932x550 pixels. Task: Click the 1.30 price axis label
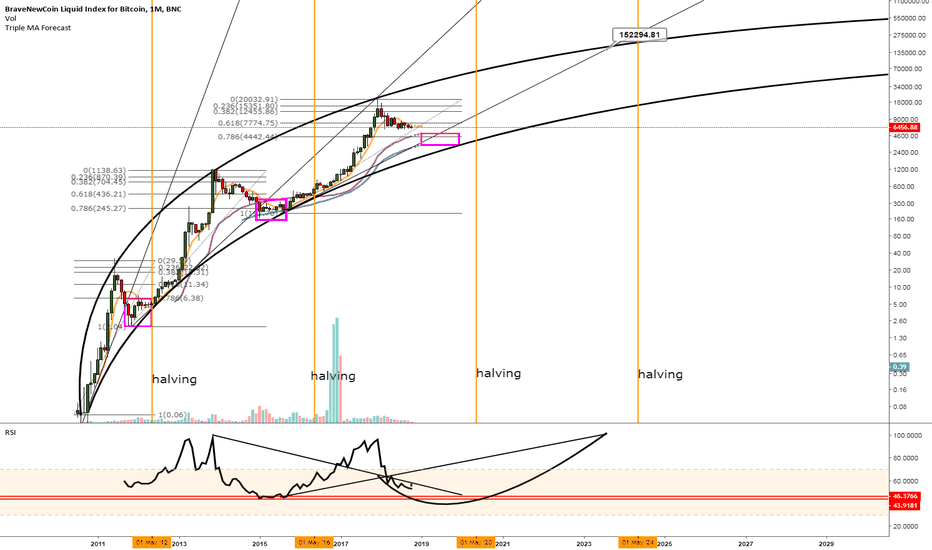[902, 338]
